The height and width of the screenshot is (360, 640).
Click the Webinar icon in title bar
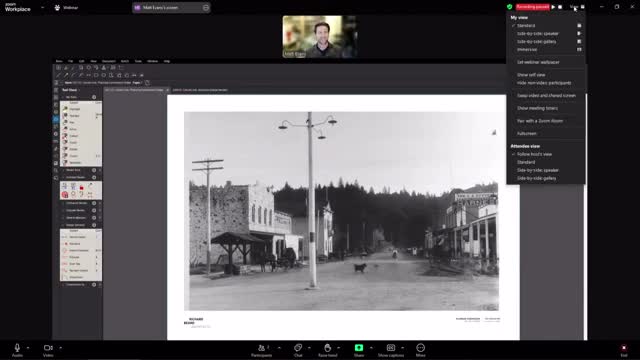57,7
